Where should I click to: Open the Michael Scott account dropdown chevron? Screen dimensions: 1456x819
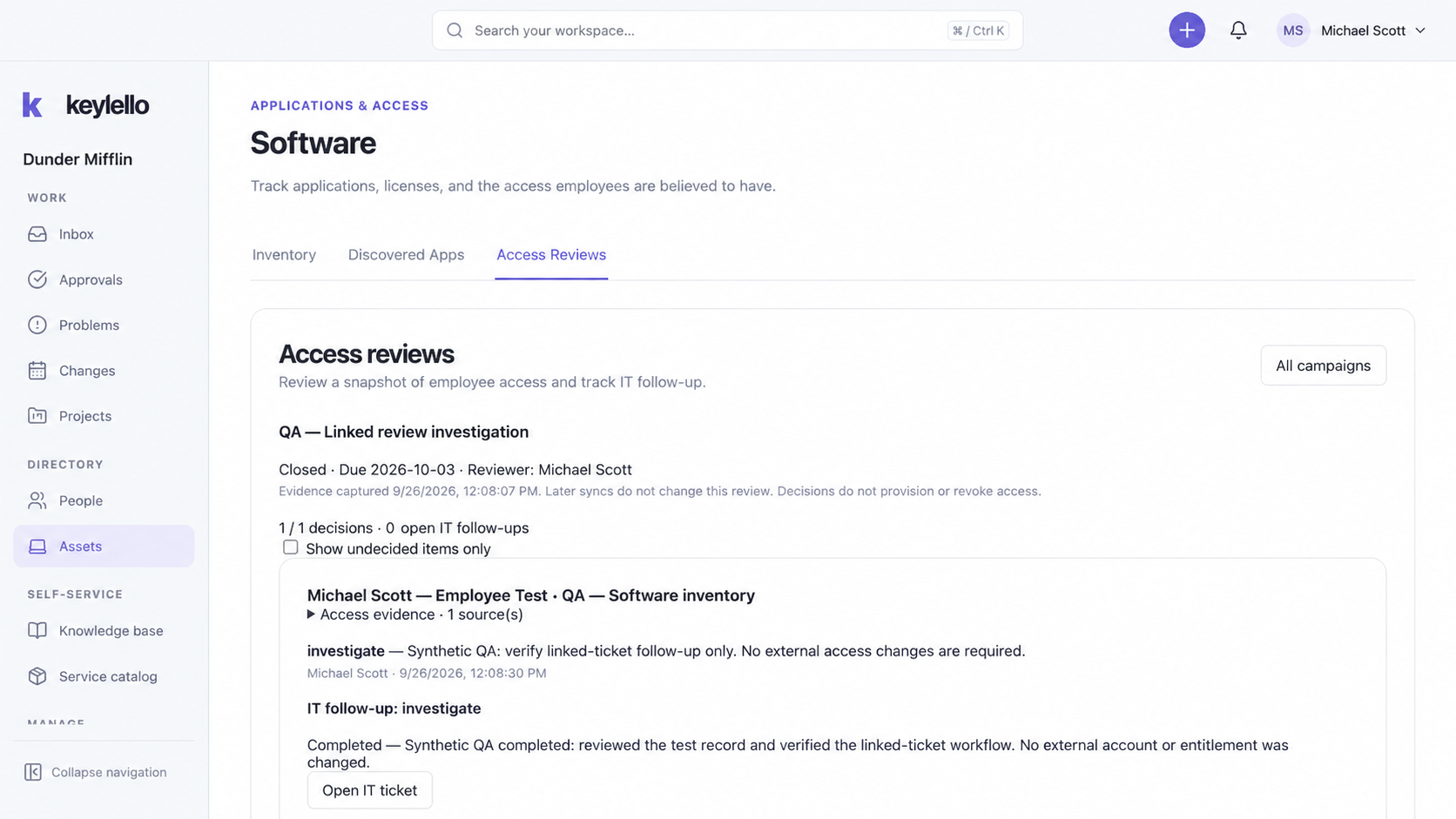1420,30
